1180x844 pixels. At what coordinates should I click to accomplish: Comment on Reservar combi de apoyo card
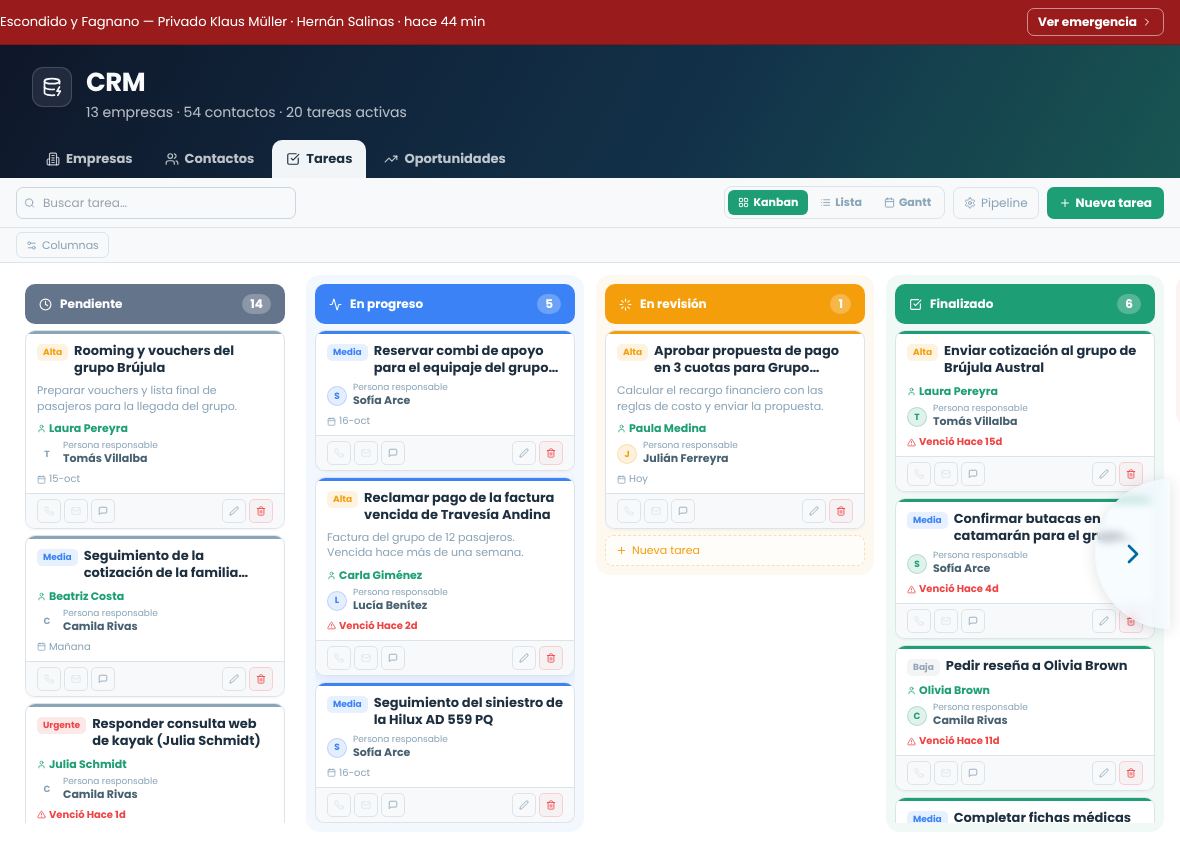pyautogui.click(x=393, y=453)
